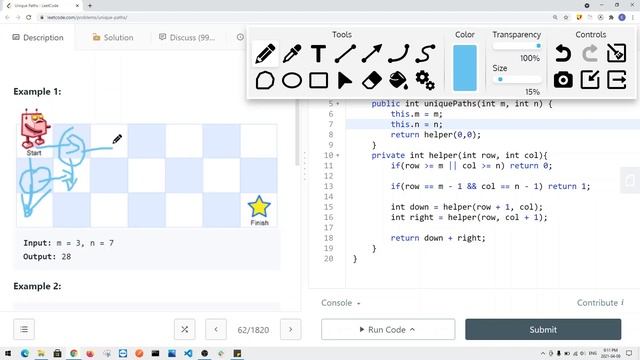640x360 pixels.
Task: Expand Run Code options arrow
Action: [x=412, y=329]
